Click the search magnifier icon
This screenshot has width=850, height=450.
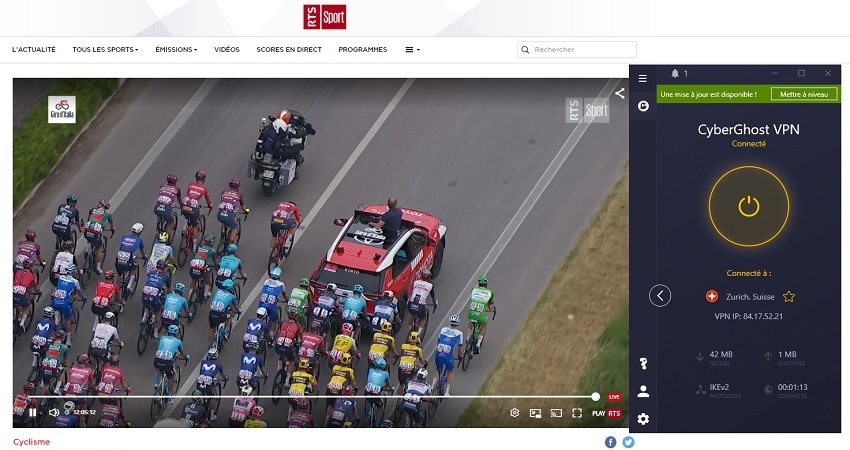coord(525,49)
